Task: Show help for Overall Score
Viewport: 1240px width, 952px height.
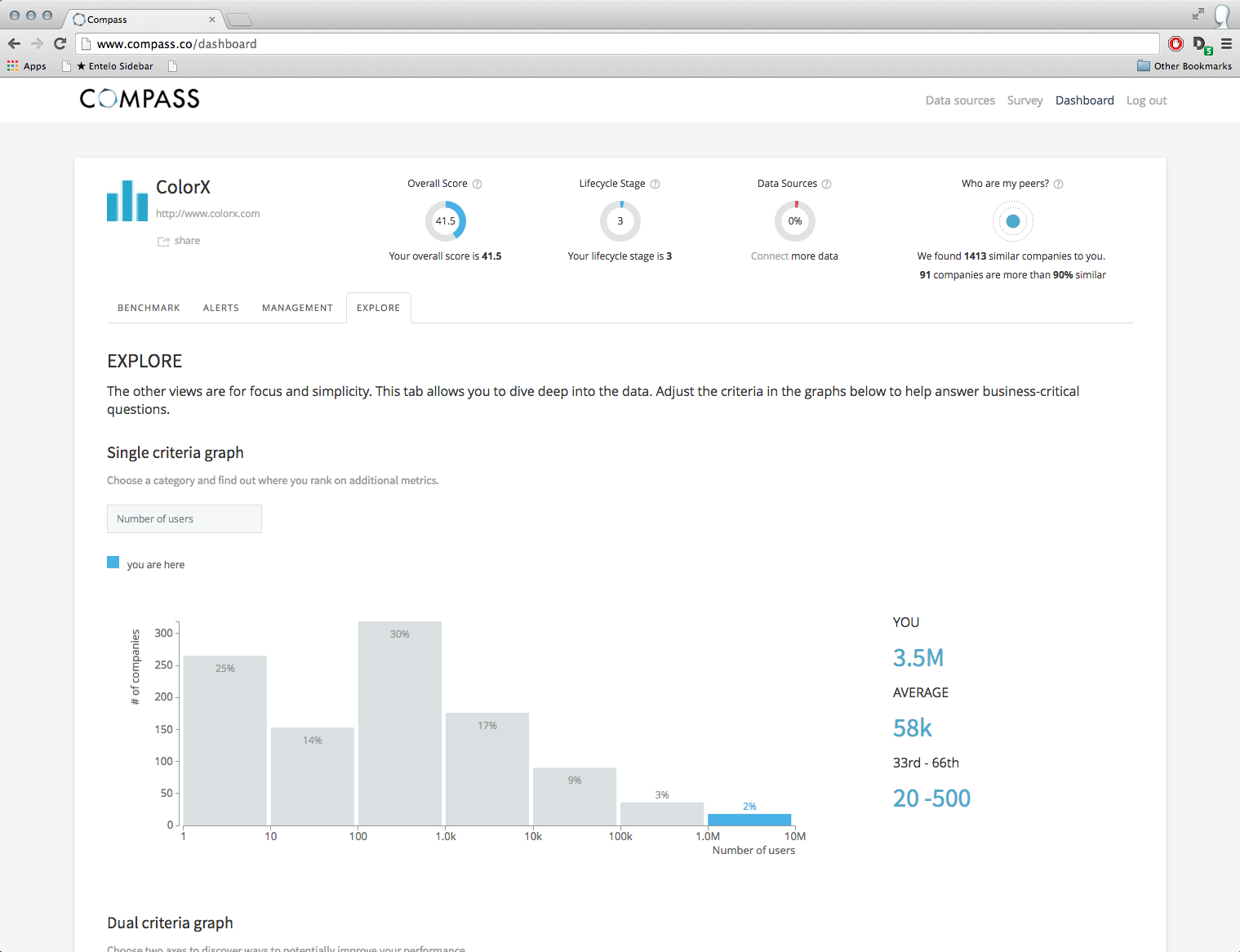Action: tap(478, 184)
